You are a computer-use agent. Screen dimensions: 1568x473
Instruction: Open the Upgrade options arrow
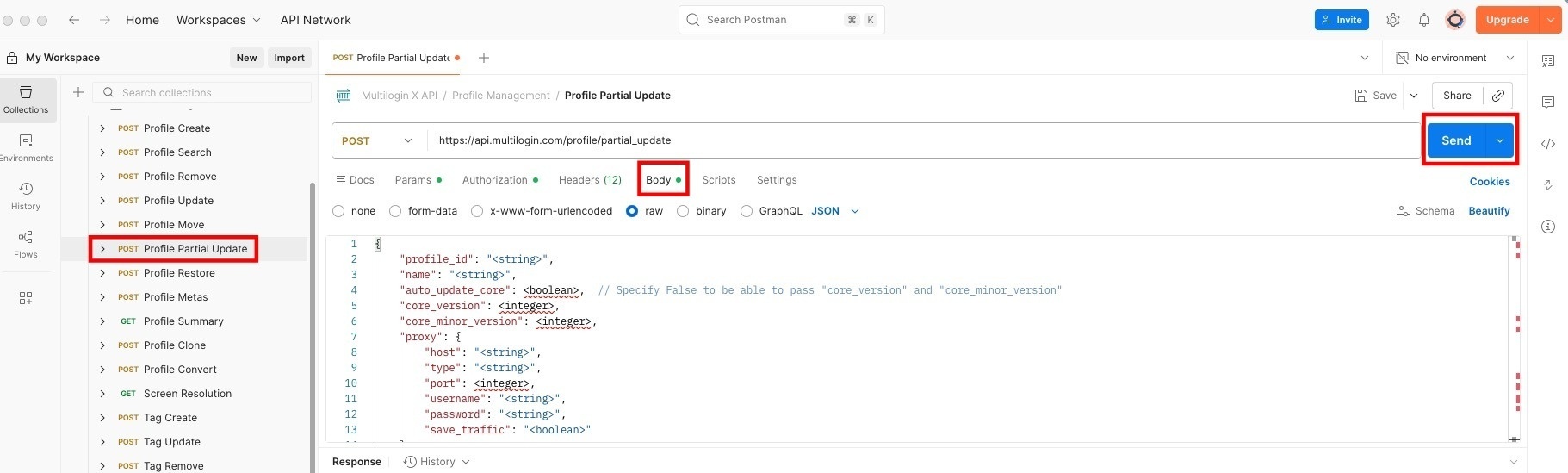(1550, 20)
